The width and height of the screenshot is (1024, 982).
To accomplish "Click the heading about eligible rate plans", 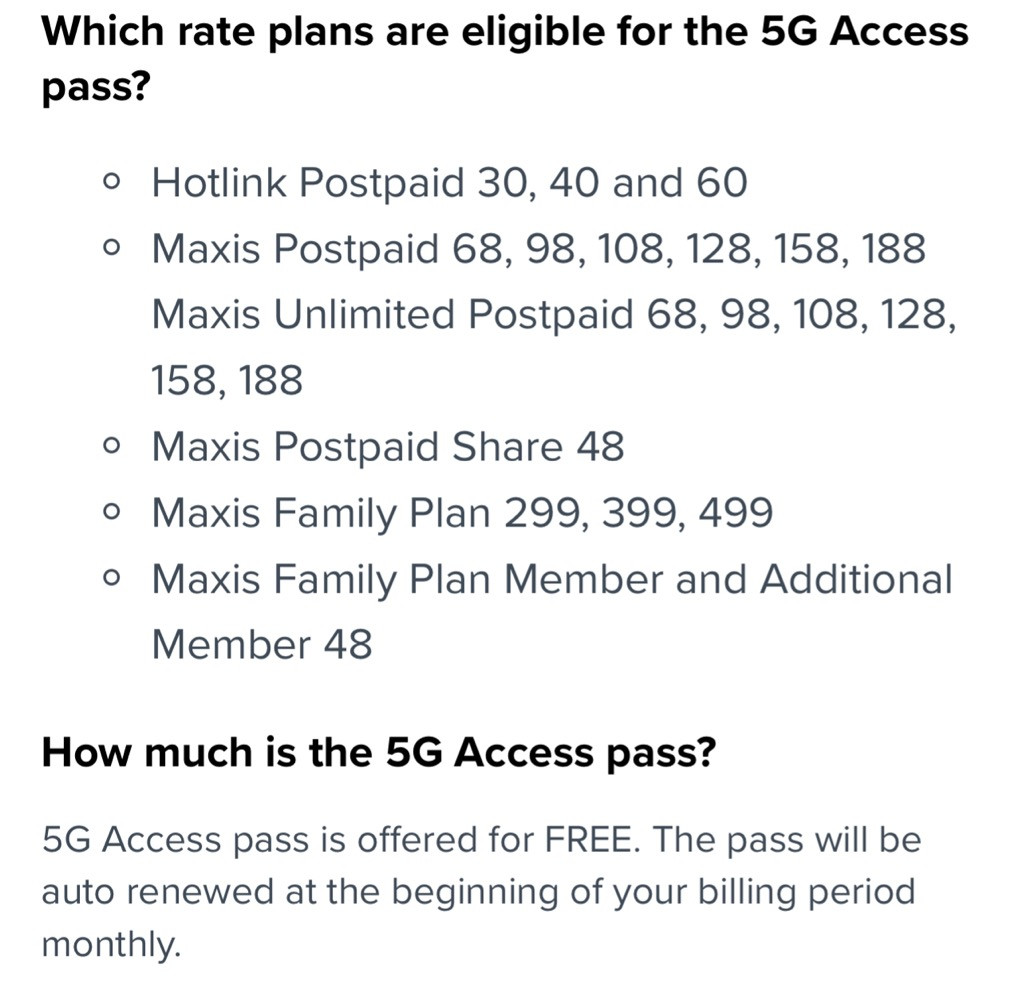I will click(x=505, y=59).
